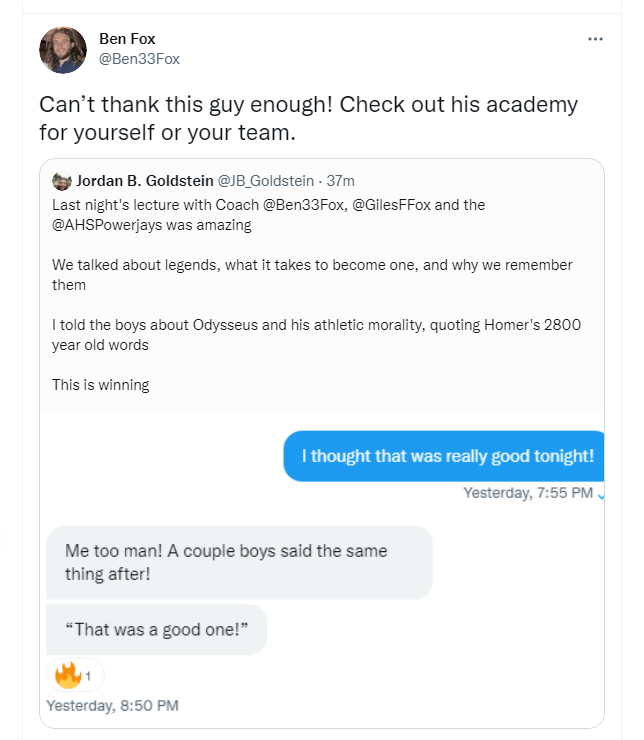This screenshot has height=740, width=644.
Task: Open Jordan B. Goldstein's name in quoted tweet
Action: pos(144,181)
